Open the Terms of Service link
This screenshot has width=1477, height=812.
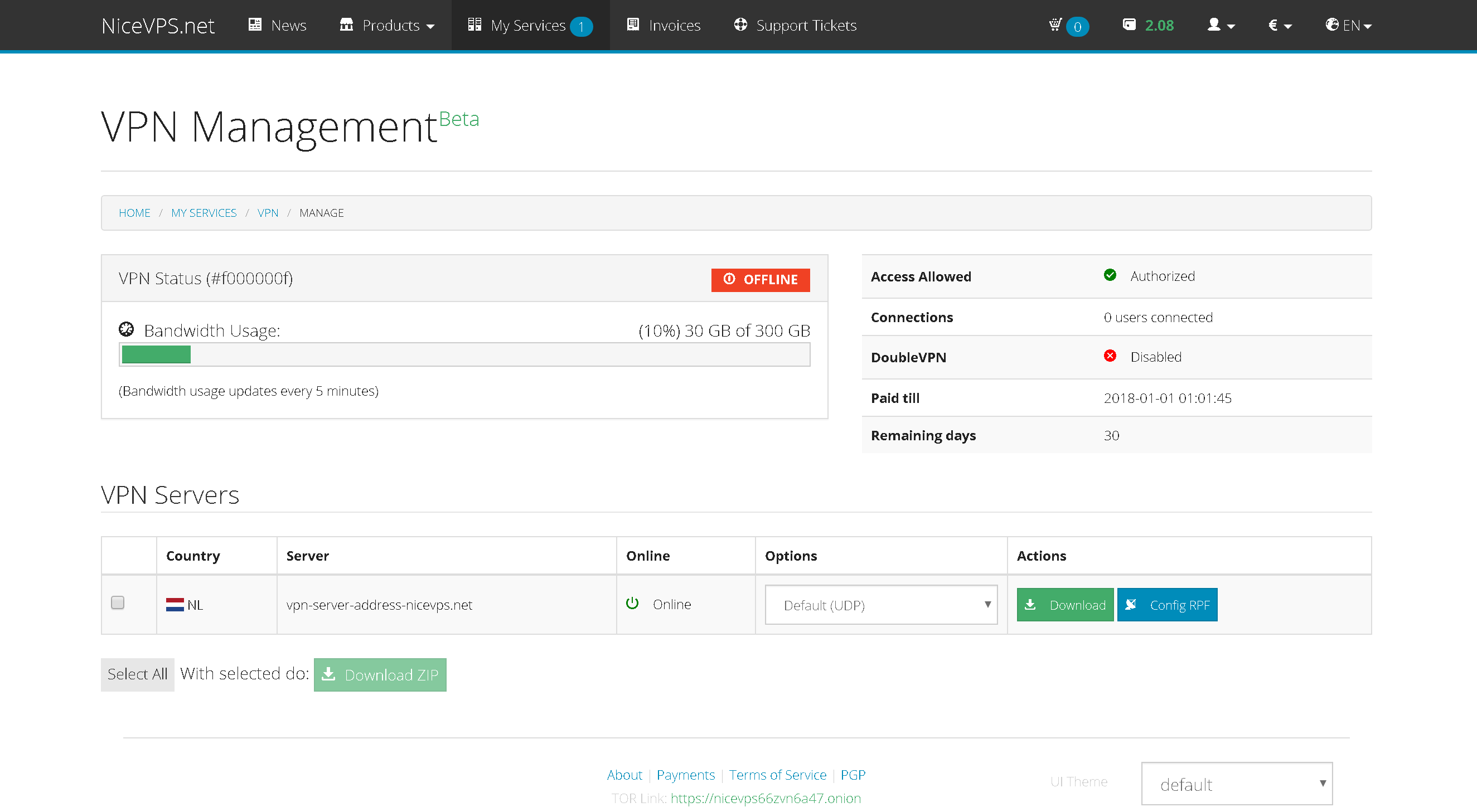[x=777, y=775]
